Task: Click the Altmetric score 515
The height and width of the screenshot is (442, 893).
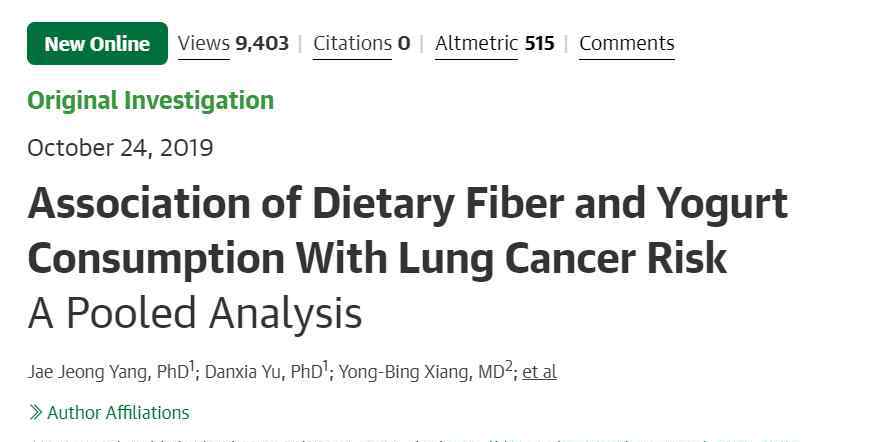Action: pos(539,44)
